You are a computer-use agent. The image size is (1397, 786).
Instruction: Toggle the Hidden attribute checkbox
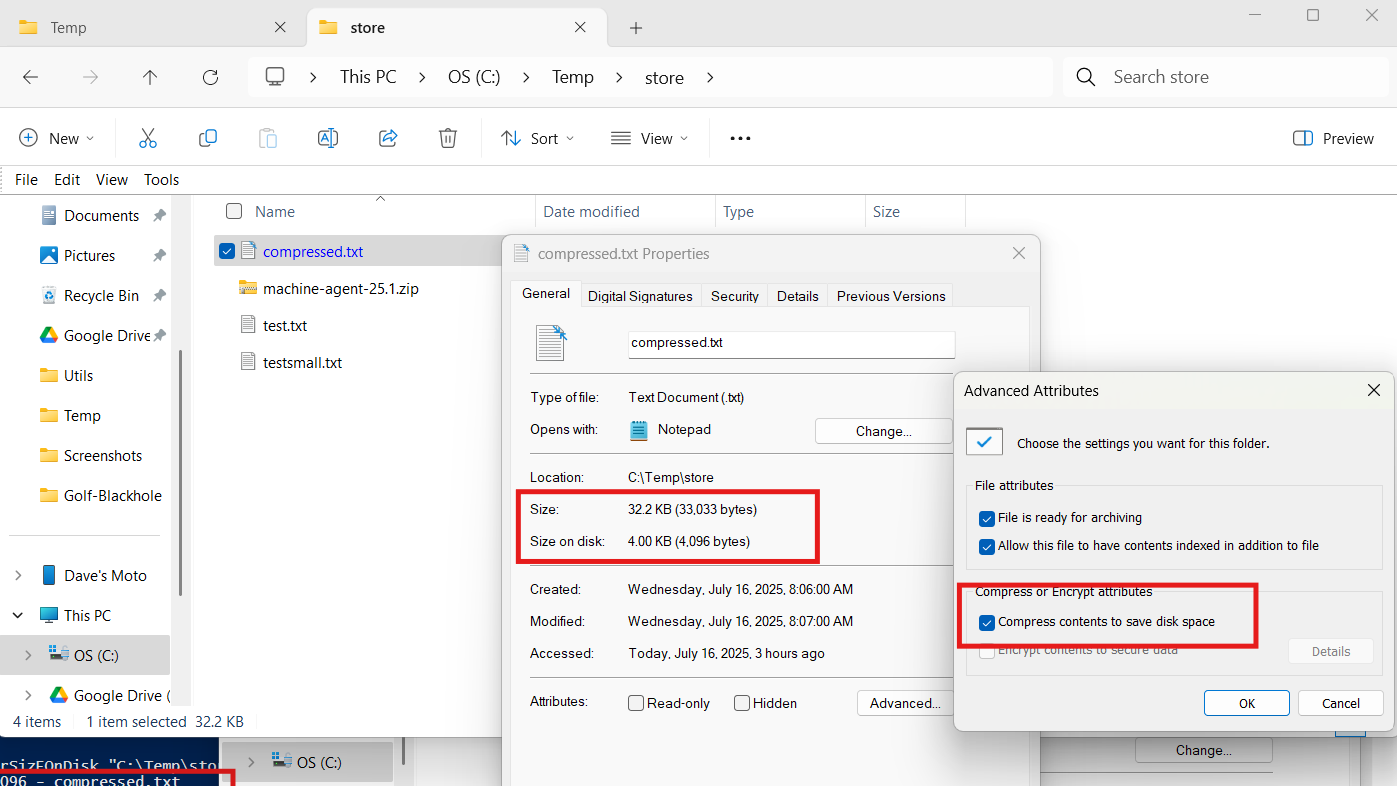coord(742,703)
